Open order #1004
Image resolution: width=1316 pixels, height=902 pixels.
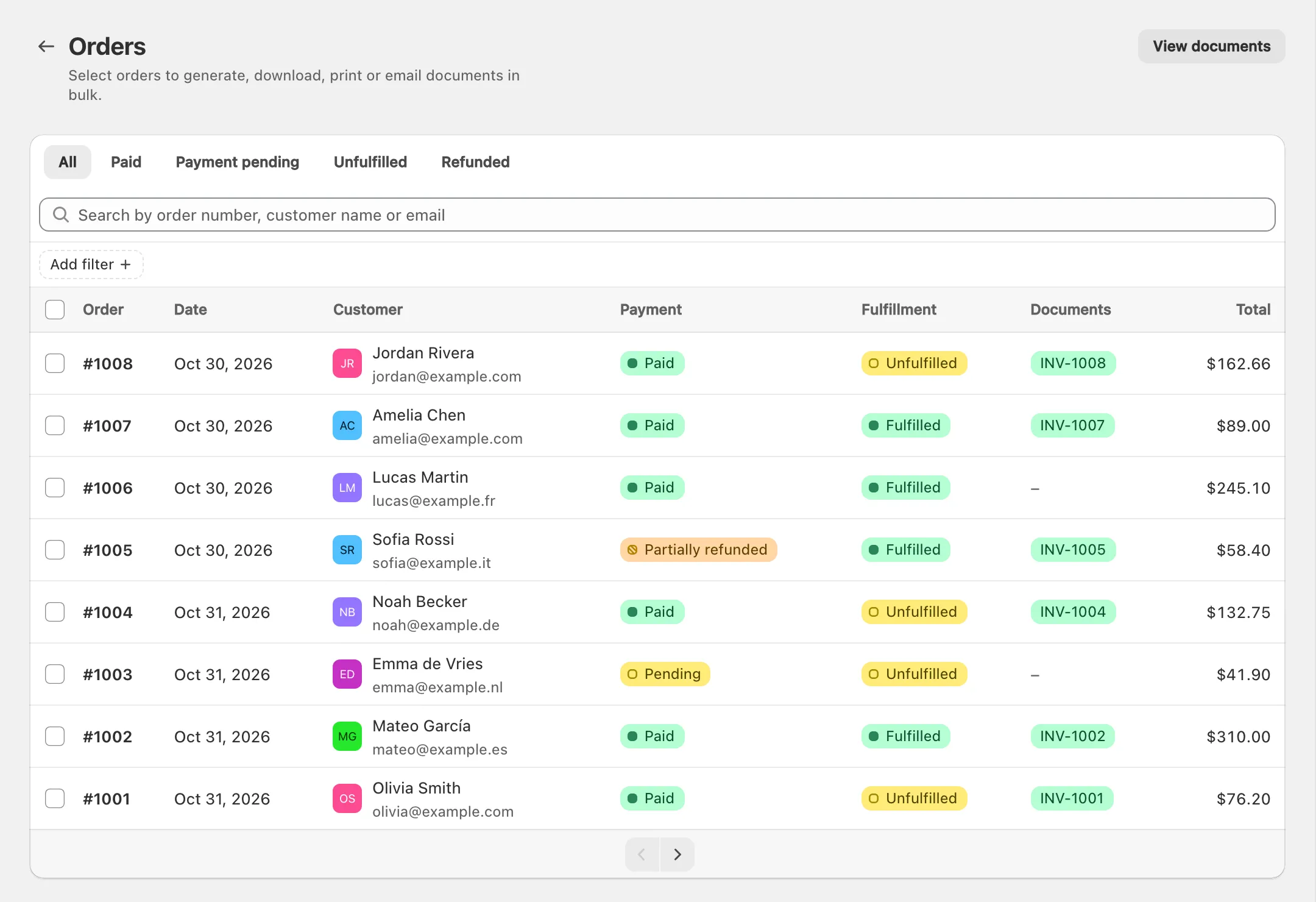click(x=108, y=613)
